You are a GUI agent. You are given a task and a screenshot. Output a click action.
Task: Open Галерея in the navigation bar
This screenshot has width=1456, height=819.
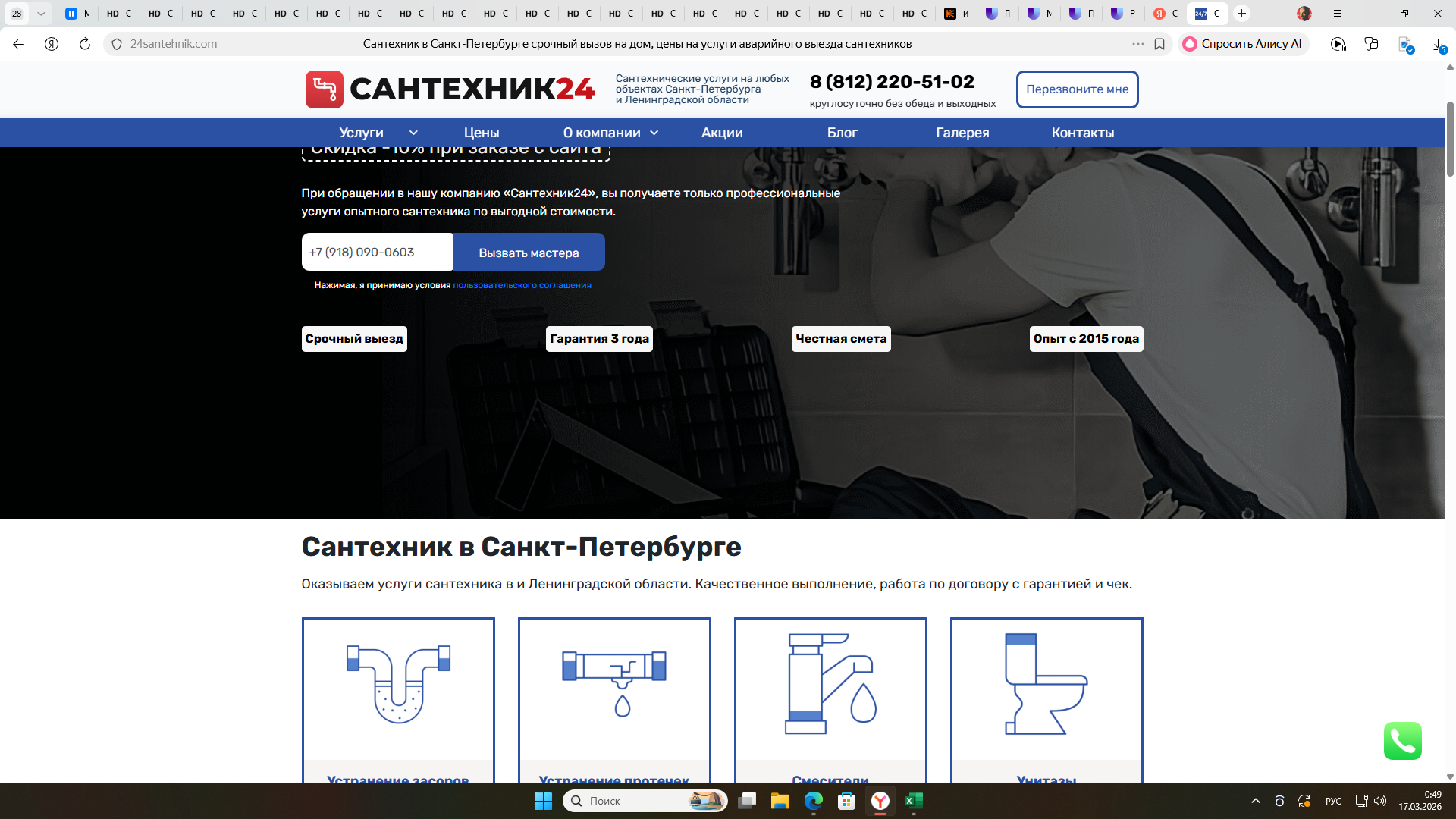[962, 133]
